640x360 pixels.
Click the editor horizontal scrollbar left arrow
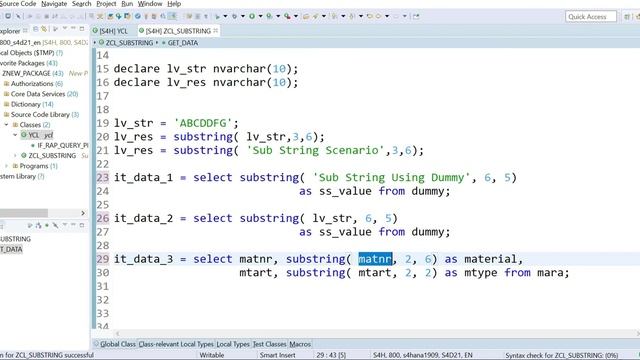[x=118, y=333]
